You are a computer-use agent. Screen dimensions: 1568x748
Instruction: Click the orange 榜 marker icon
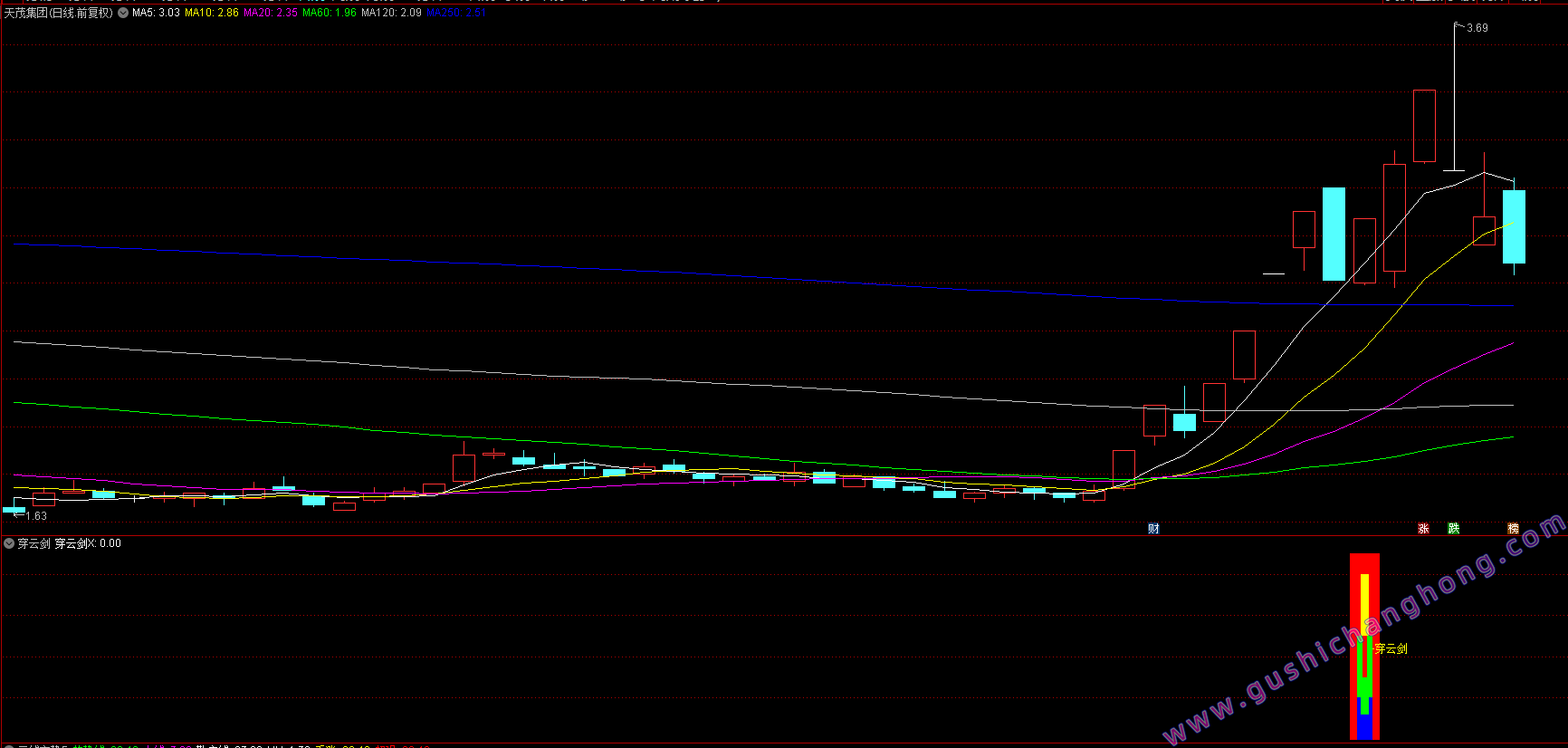tap(1513, 529)
